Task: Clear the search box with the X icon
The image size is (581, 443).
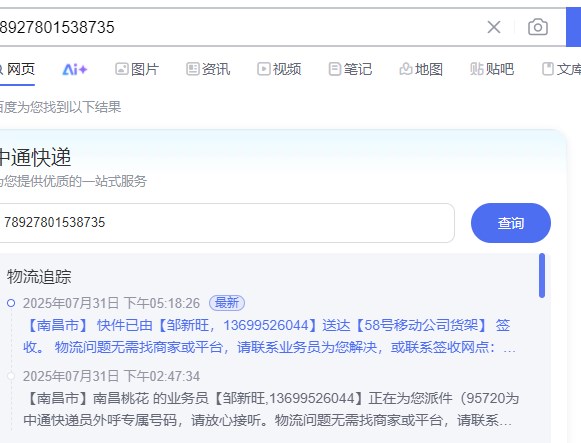Action: click(x=494, y=27)
